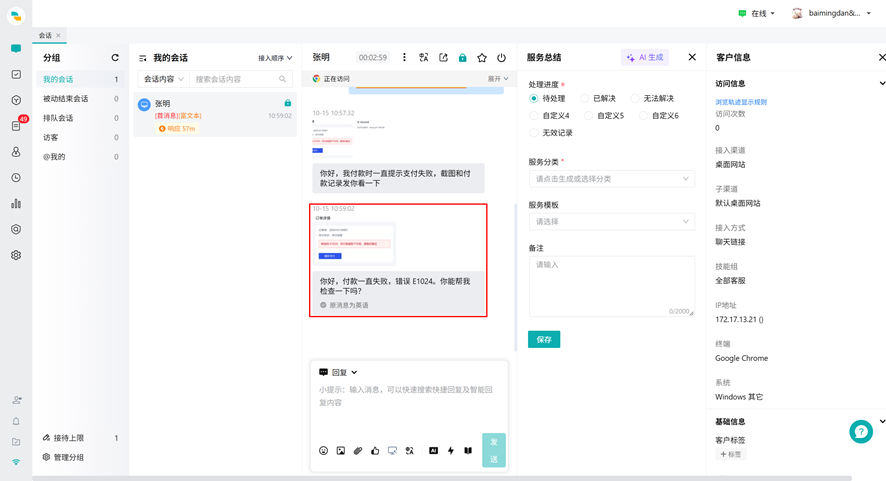This screenshot has height=481, width=886.
Task: Open the chat conversations icon in left sidebar
Action: click(x=16, y=49)
